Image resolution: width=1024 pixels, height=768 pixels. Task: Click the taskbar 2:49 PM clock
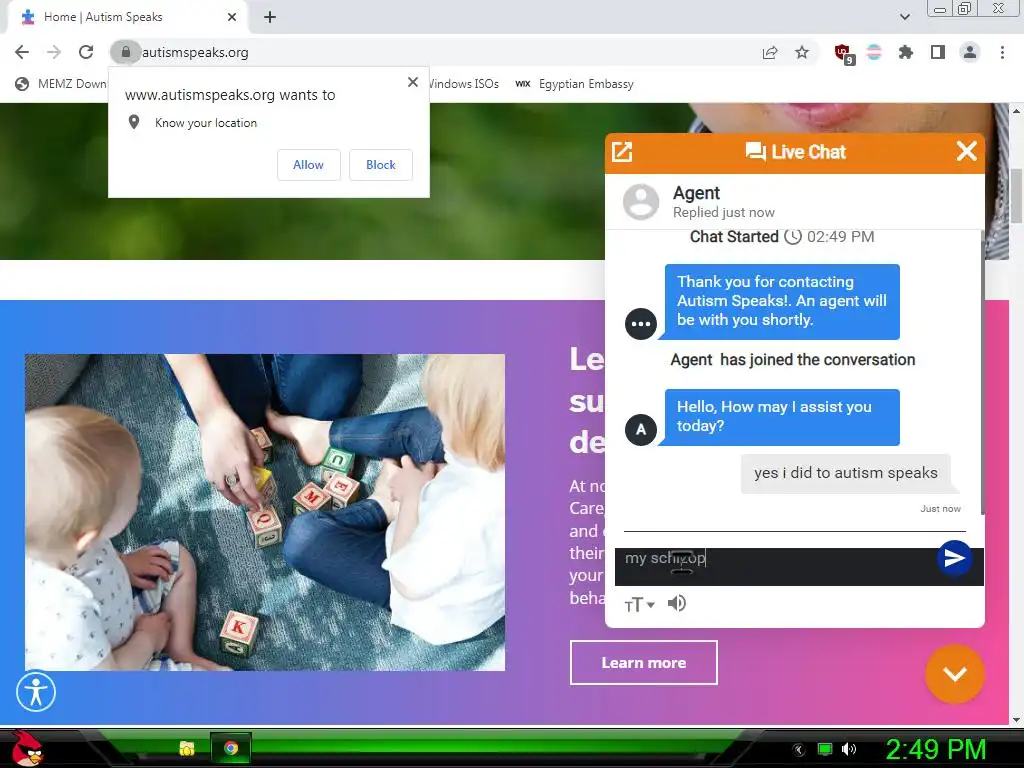[x=935, y=749]
